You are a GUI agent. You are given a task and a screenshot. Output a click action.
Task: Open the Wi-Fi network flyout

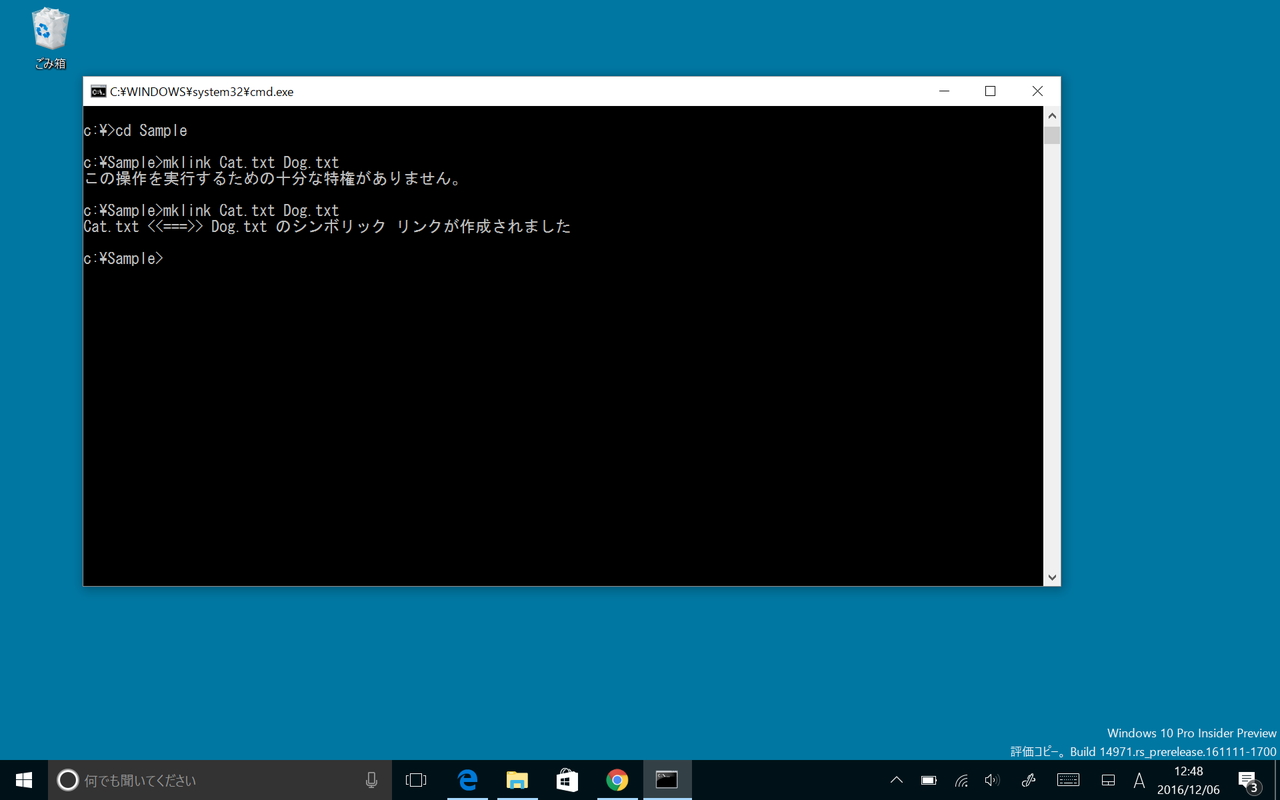(961, 780)
